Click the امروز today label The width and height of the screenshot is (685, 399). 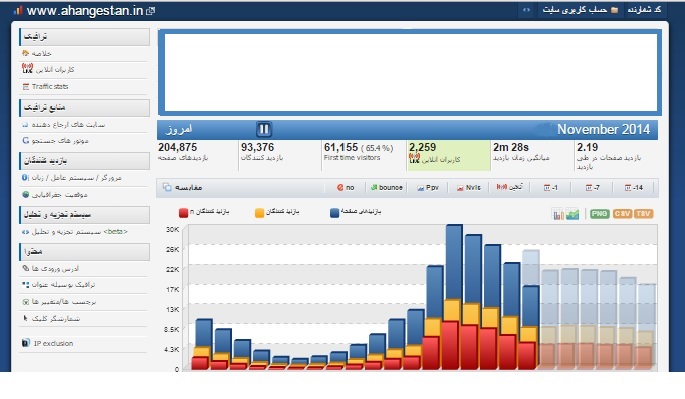[x=179, y=129]
